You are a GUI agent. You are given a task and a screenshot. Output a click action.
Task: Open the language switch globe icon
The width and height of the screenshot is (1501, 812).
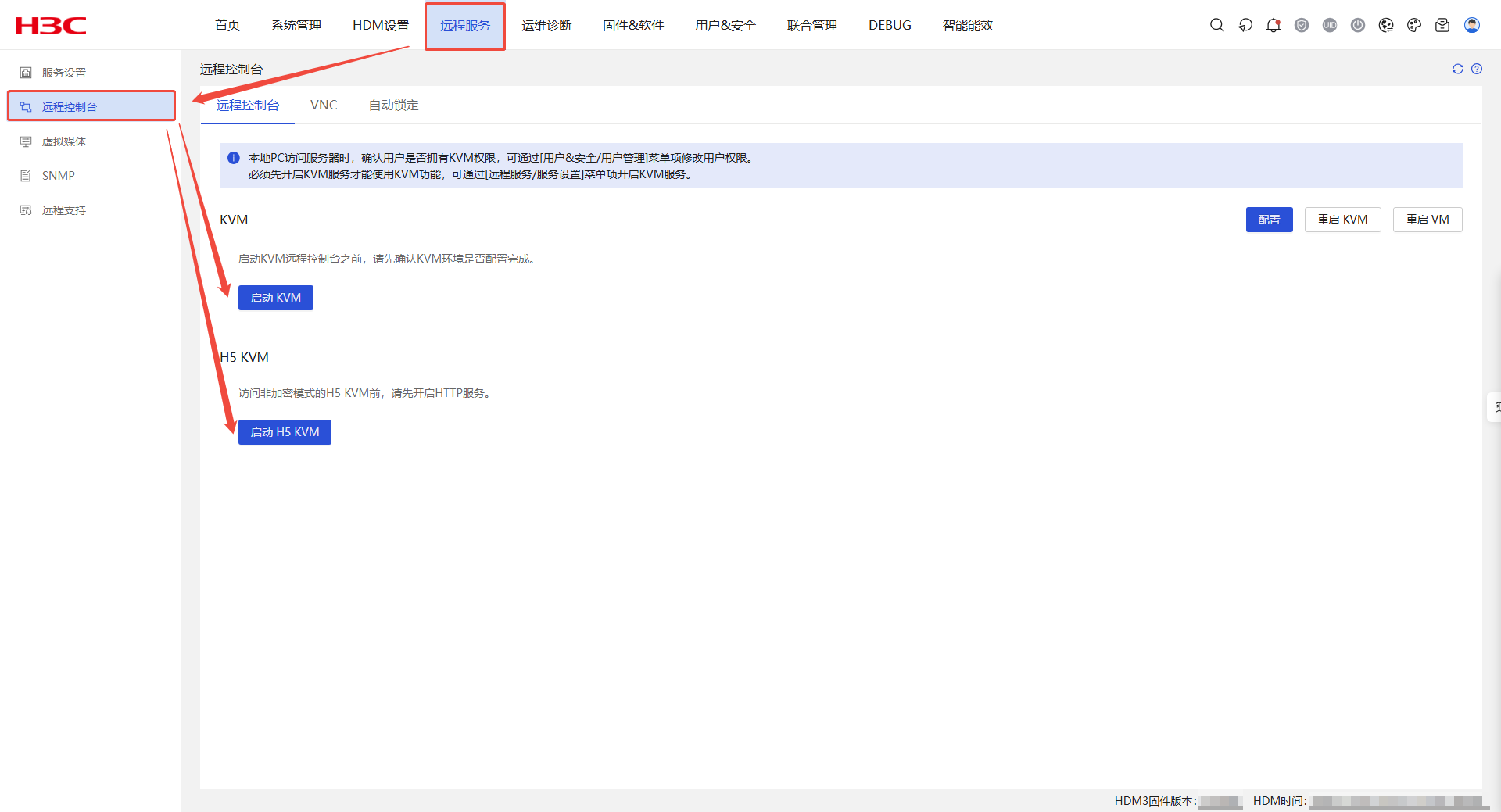[1385, 25]
